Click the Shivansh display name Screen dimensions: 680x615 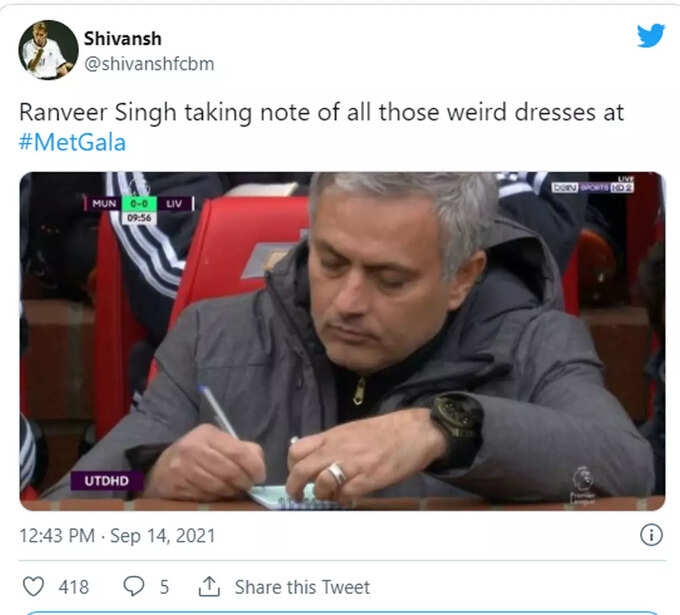coord(123,39)
